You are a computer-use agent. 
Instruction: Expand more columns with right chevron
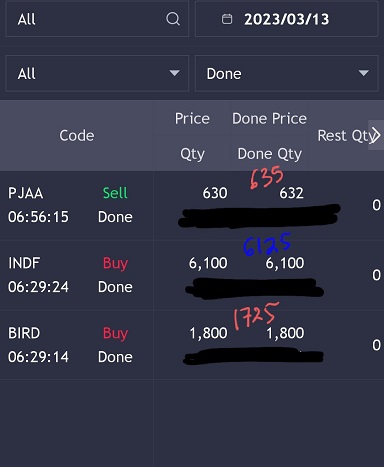[x=376, y=135]
